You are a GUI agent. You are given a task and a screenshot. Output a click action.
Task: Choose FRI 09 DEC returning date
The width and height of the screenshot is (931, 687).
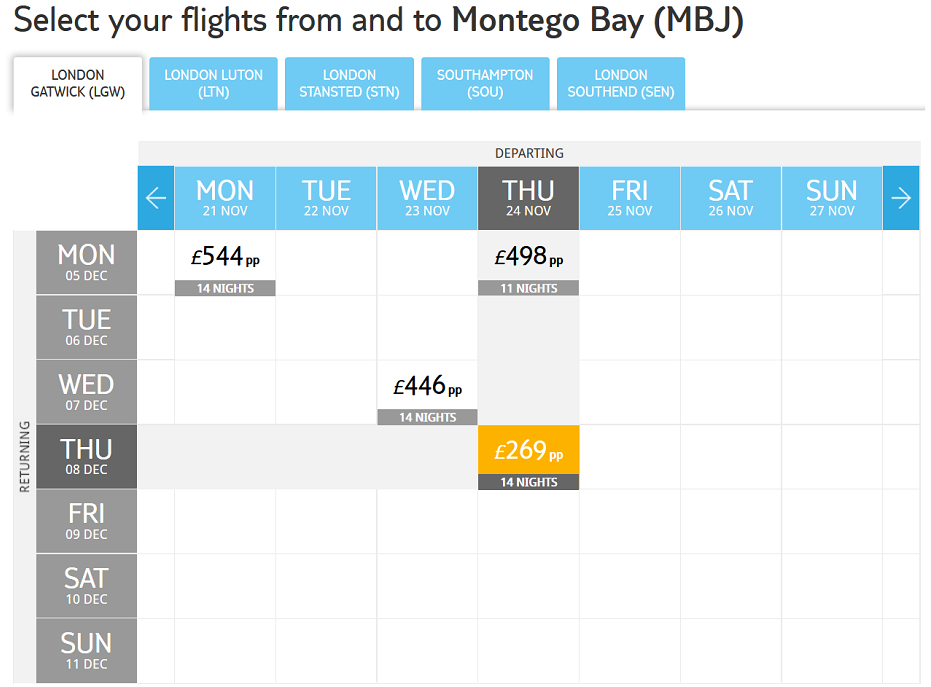pos(87,521)
